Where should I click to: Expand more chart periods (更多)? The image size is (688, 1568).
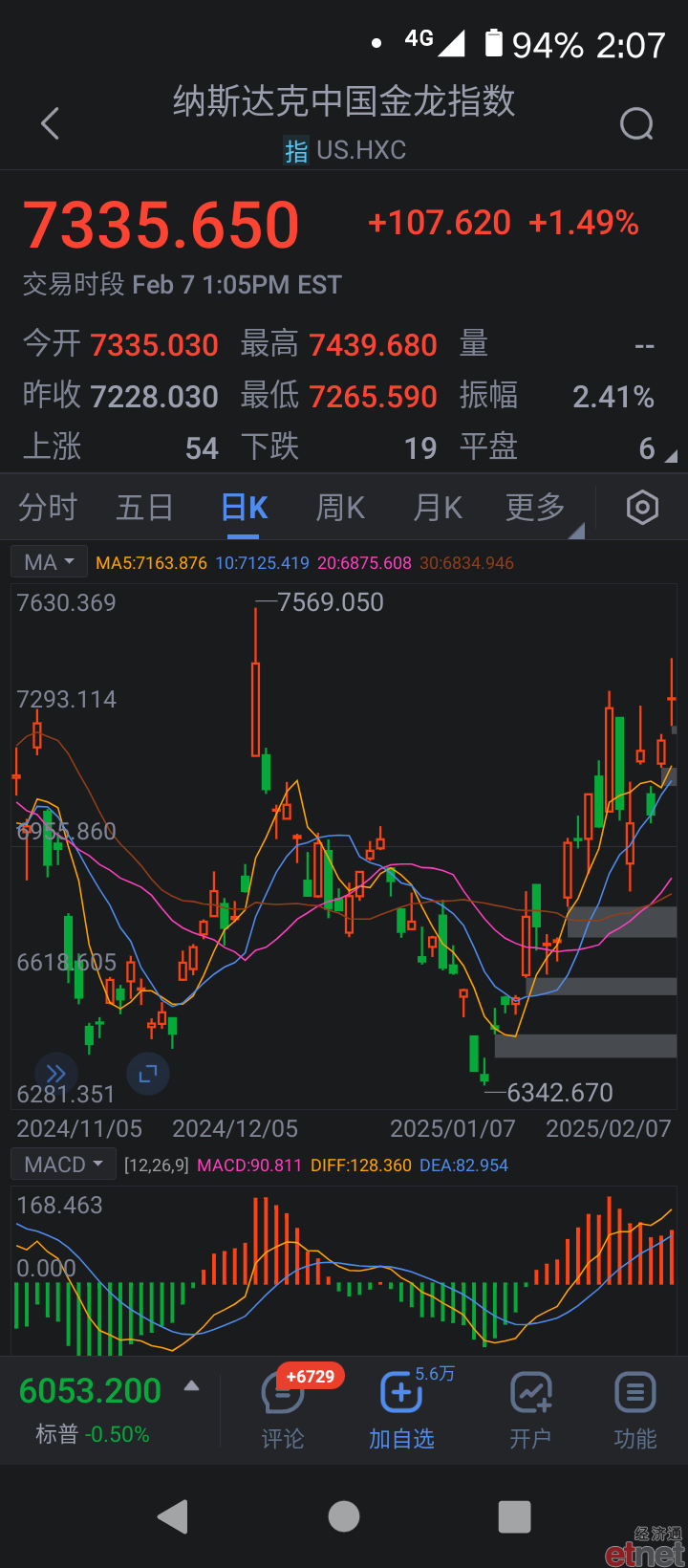pyautogui.click(x=535, y=508)
